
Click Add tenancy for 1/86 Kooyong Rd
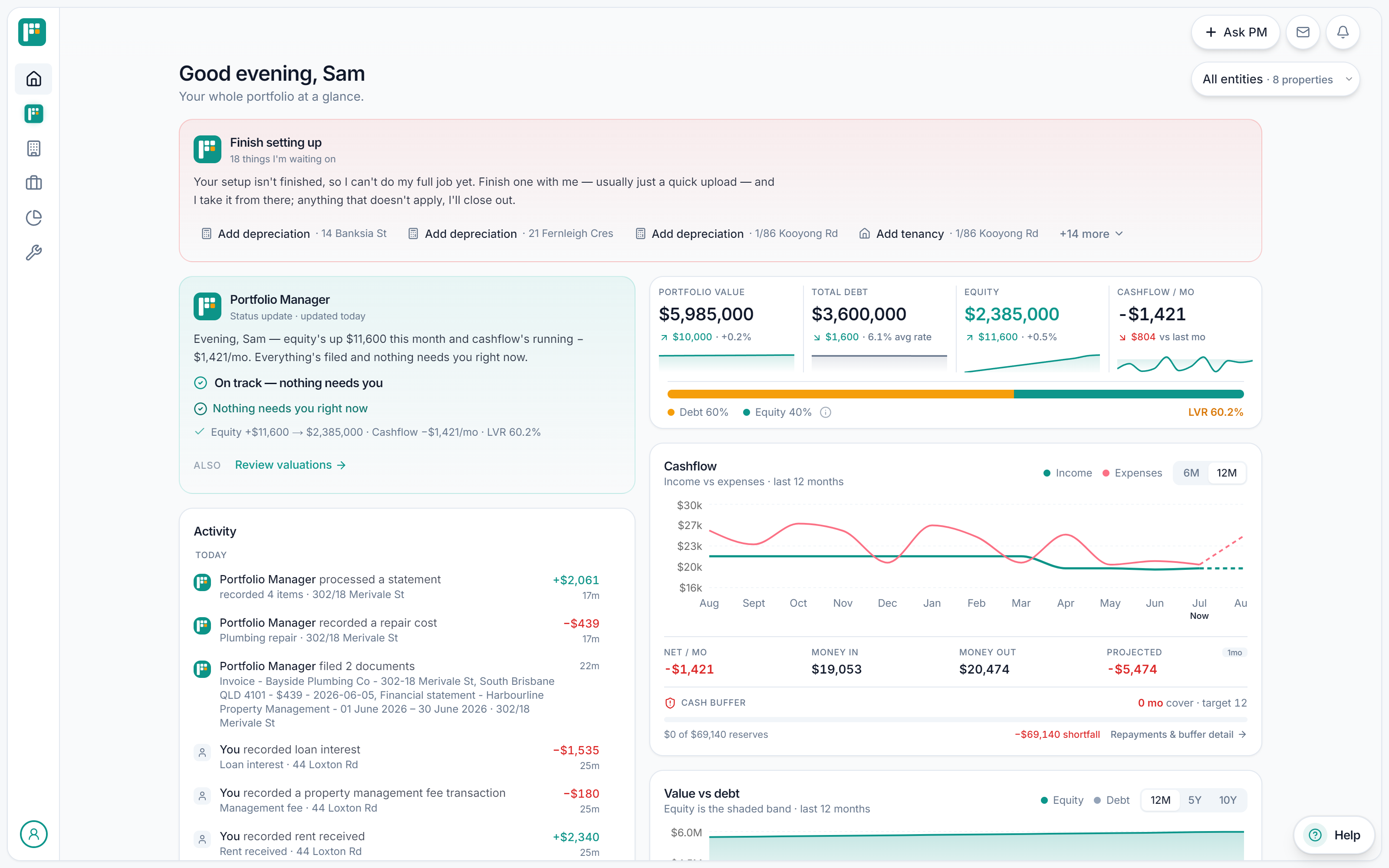(x=948, y=233)
